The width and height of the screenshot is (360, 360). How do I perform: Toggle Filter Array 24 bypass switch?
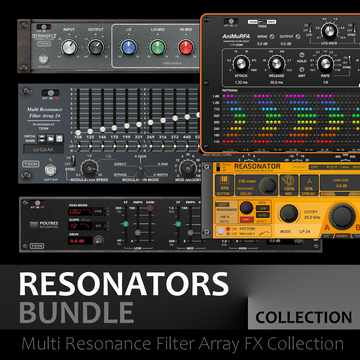point(50,93)
